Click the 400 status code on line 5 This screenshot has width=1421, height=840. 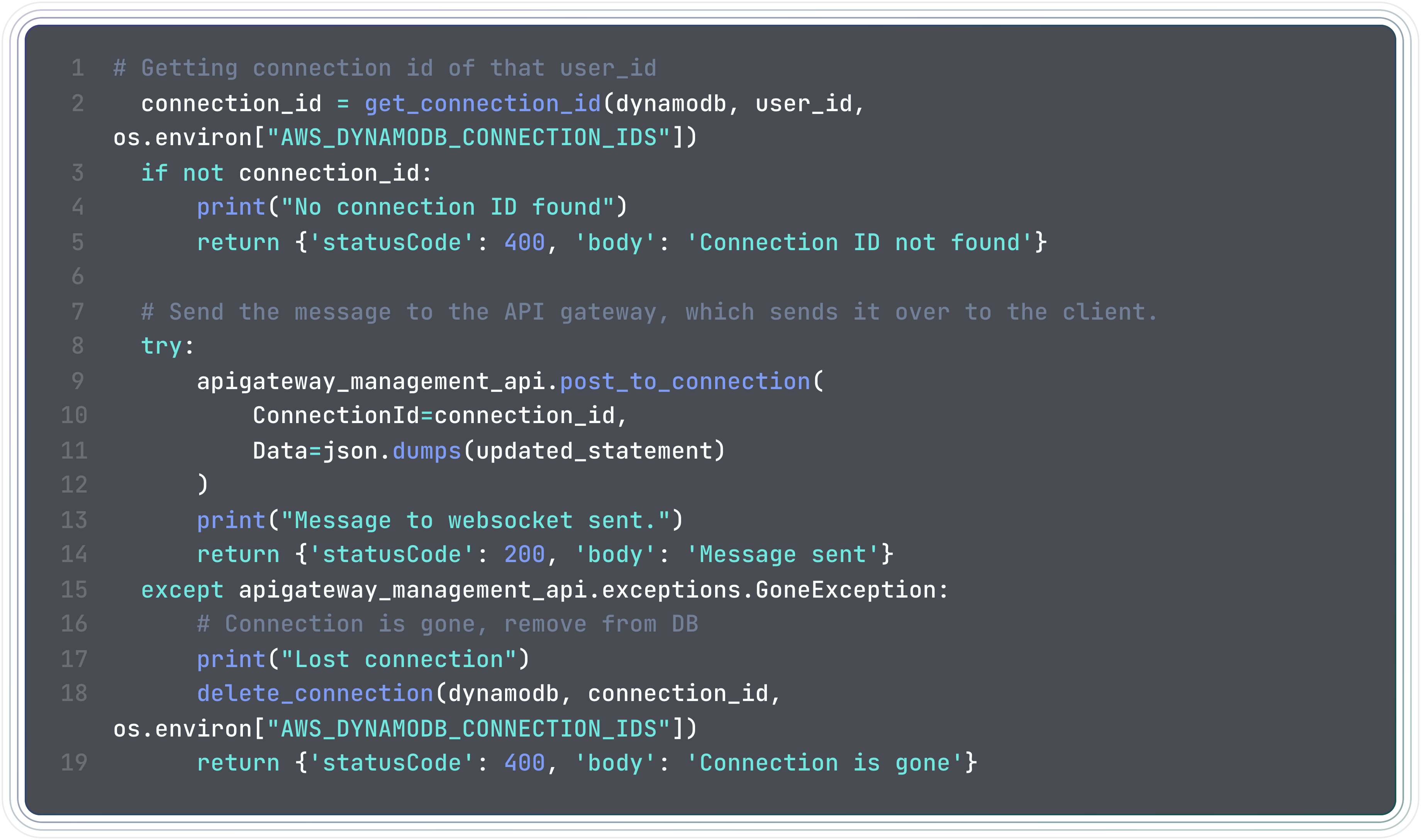tap(525, 242)
